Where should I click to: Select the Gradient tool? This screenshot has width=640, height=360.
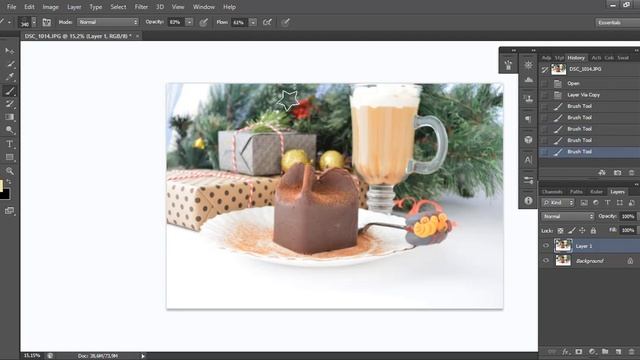pyautogui.click(x=9, y=117)
